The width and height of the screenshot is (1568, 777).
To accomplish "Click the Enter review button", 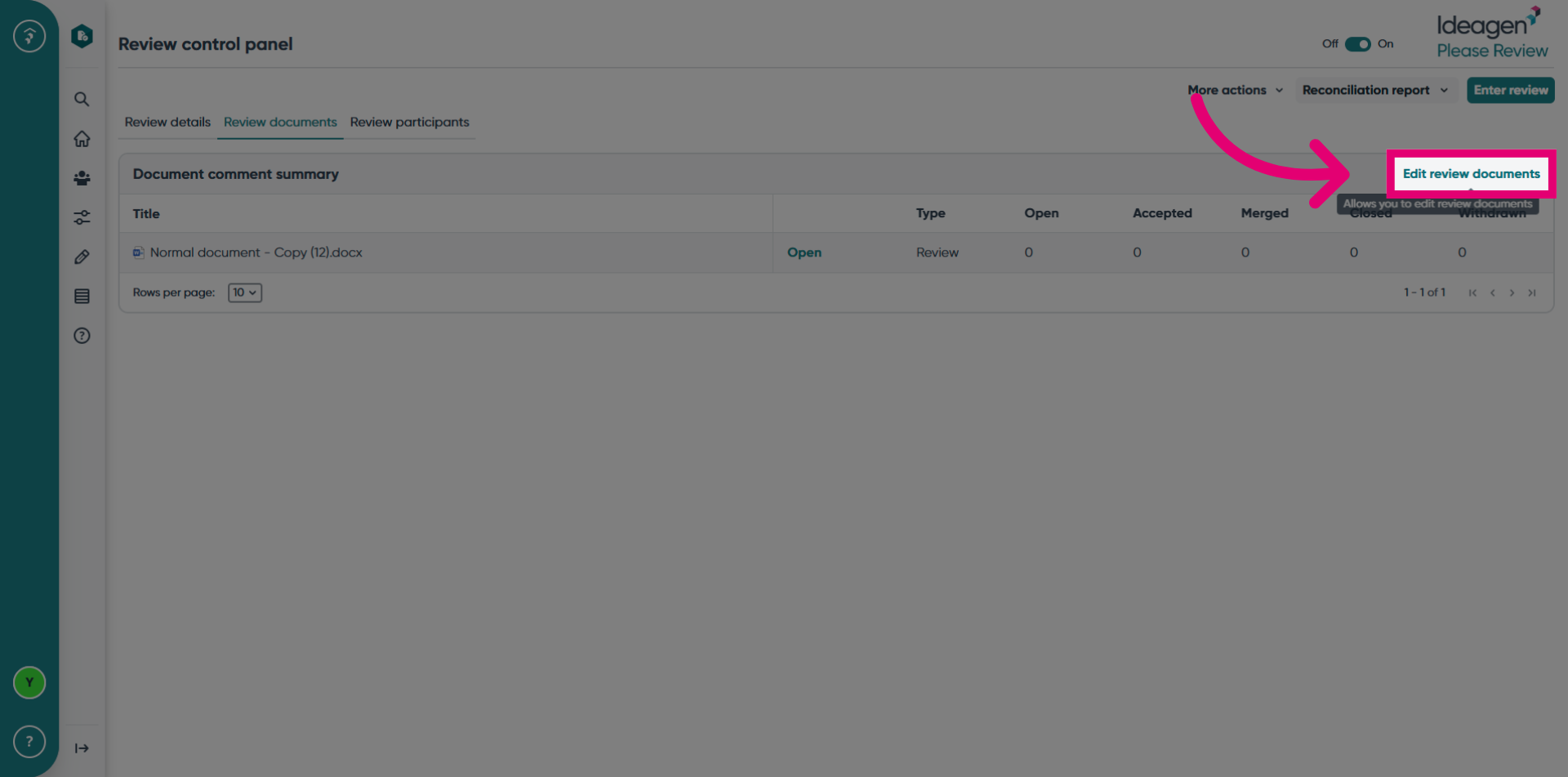I will (x=1510, y=90).
